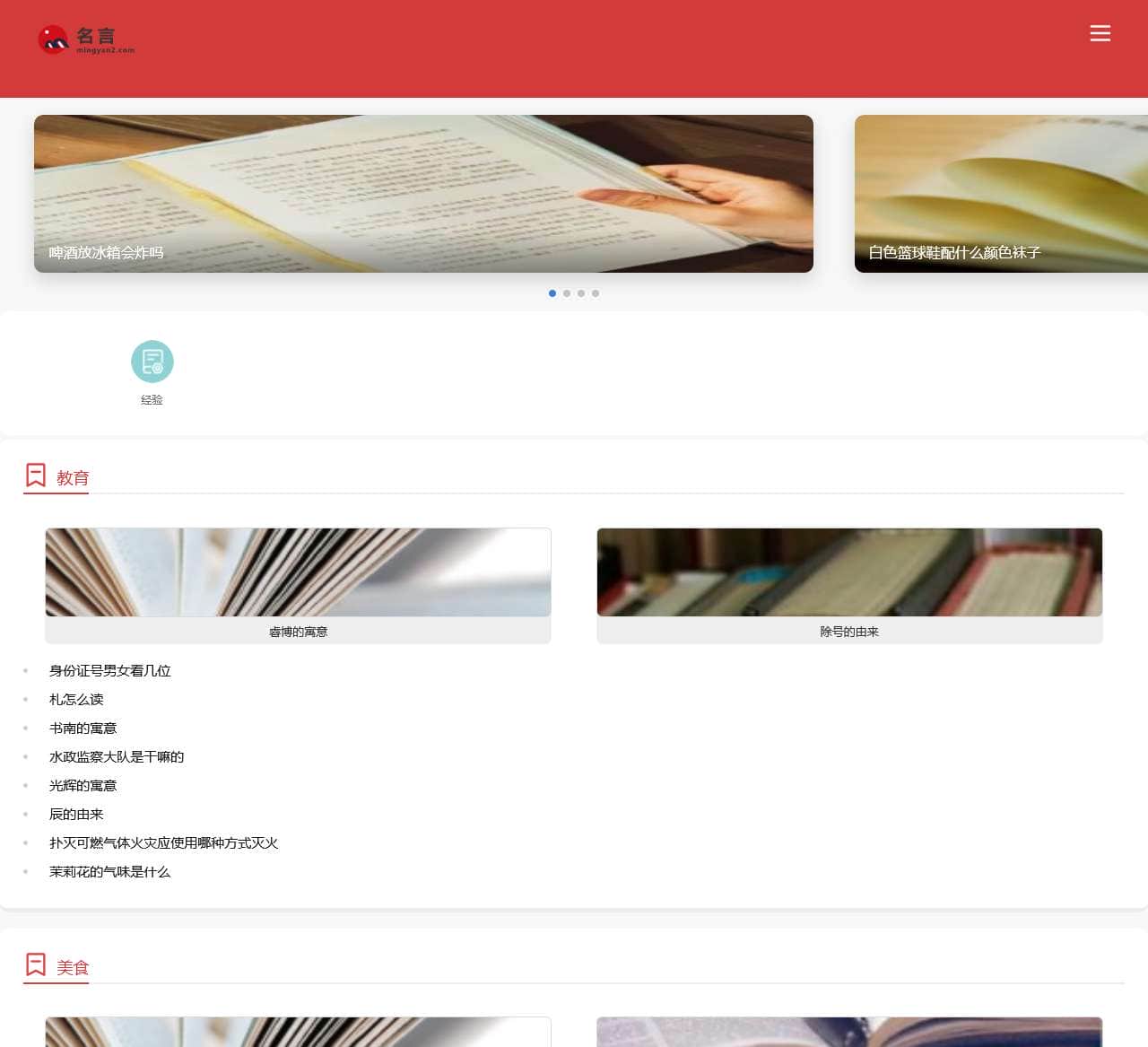Click the bookmark icon beside 教育
The height and width of the screenshot is (1047, 1148).
(x=35, y=475)
